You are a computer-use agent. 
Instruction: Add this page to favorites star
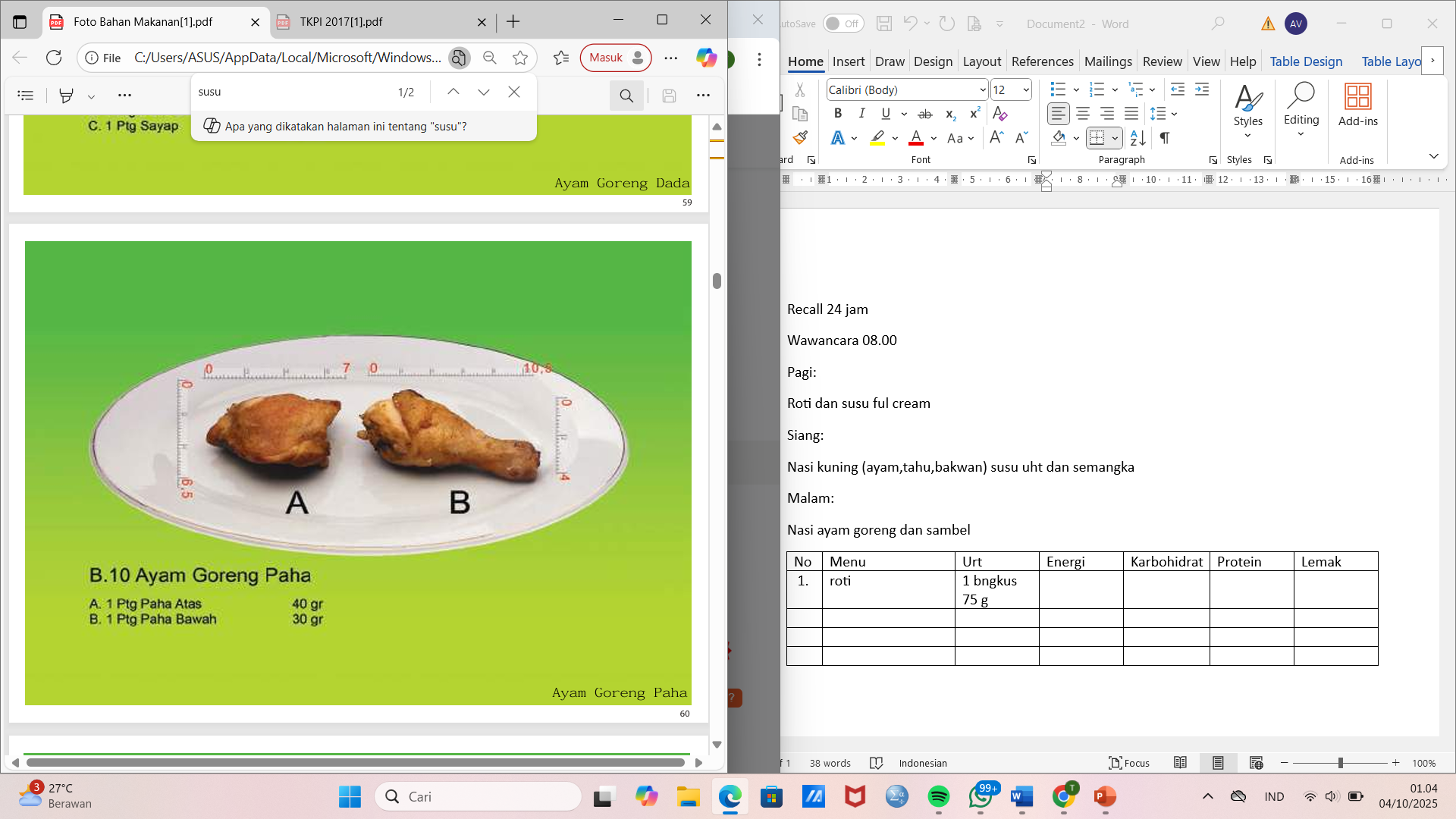tap(520, 58)
